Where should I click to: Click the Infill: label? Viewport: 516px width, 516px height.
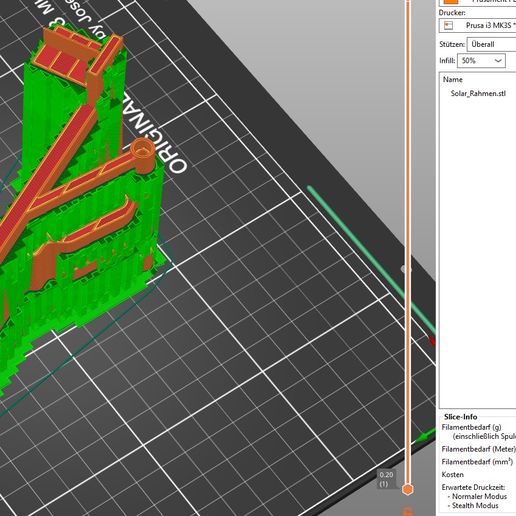[447, 61]
